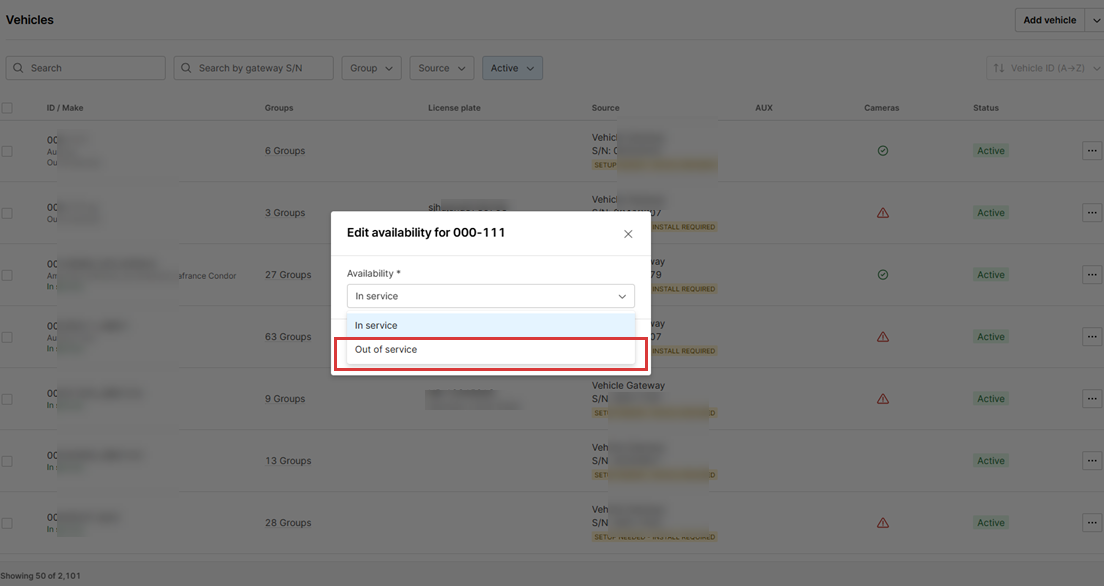Open more options for 28 Groups row

(1091, 523)
